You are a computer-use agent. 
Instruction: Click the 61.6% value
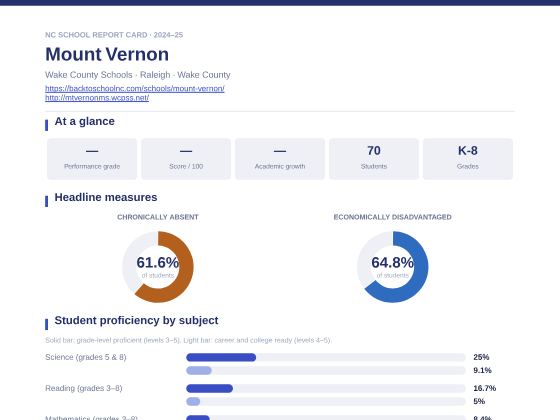[x=158, y=262]
